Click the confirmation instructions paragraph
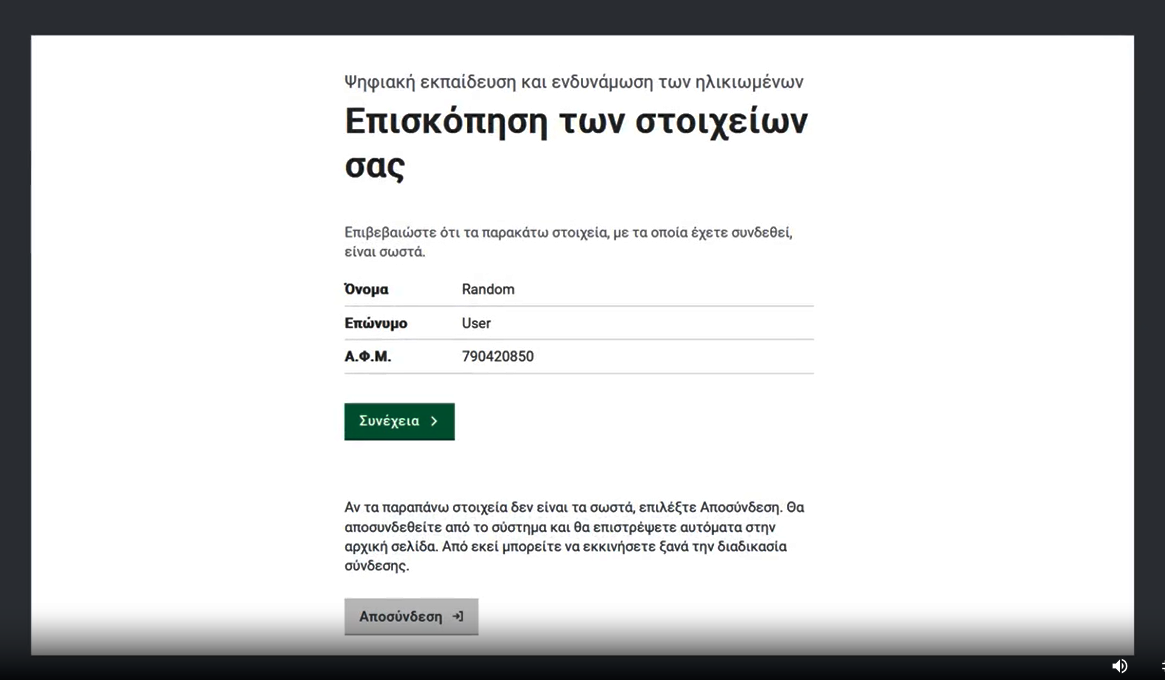The height and width of the screenshot is (680, 1165). [x=566, y=241]
